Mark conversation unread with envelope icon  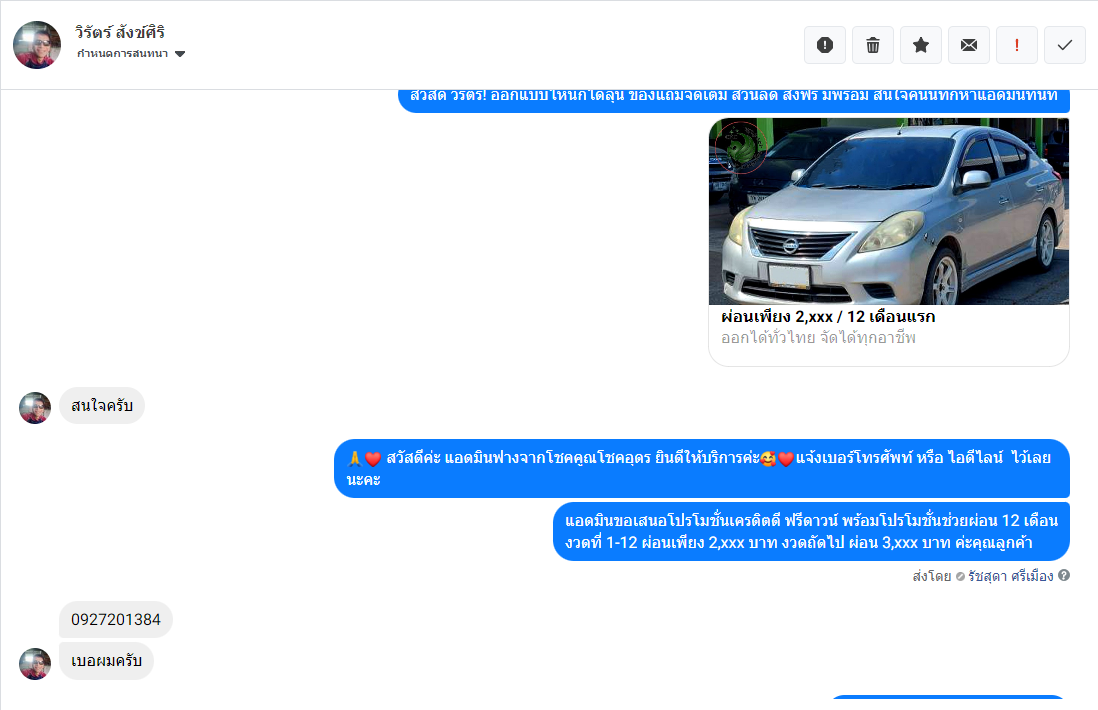(x=968, y=46)
